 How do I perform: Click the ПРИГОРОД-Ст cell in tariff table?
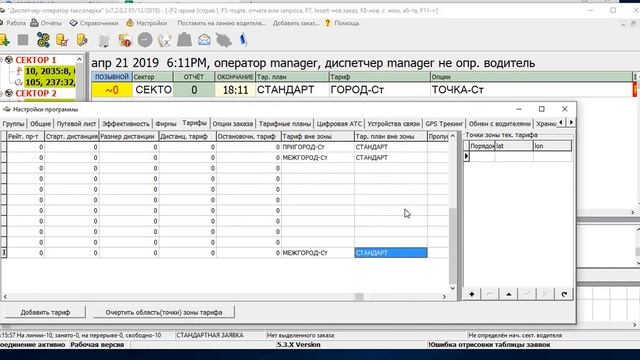[x=318, y=147]
